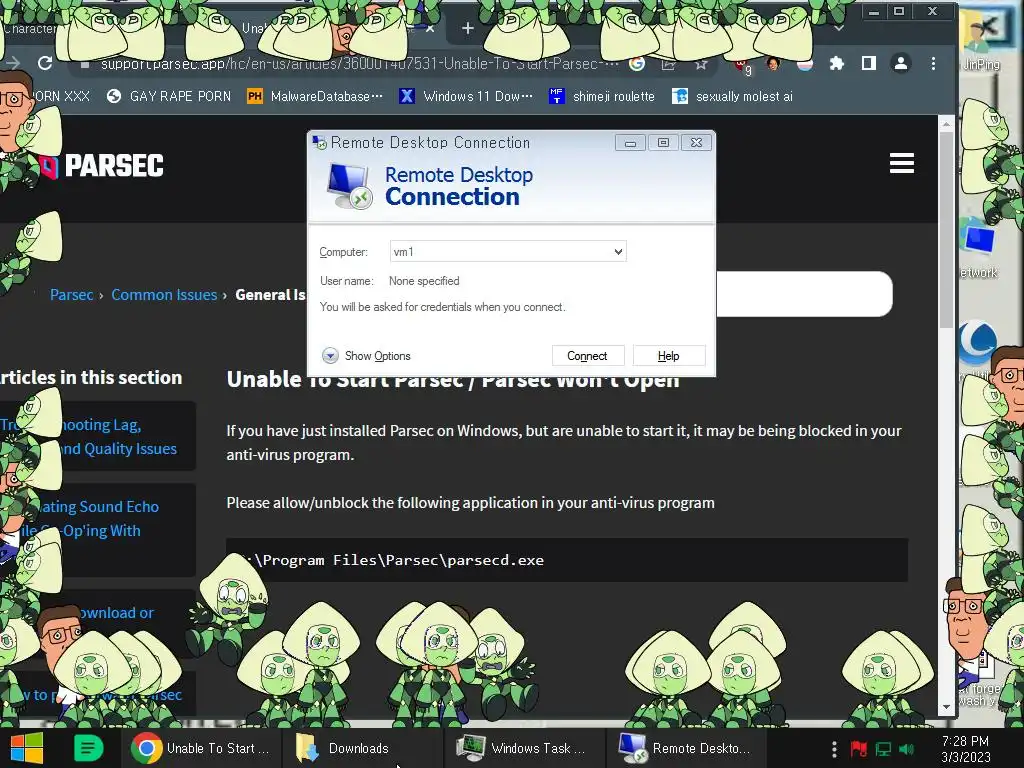Open the Chrome three-dot menu
This screenshot has height=768, width=1024.
pyautogui.click(x=933, y=63)
